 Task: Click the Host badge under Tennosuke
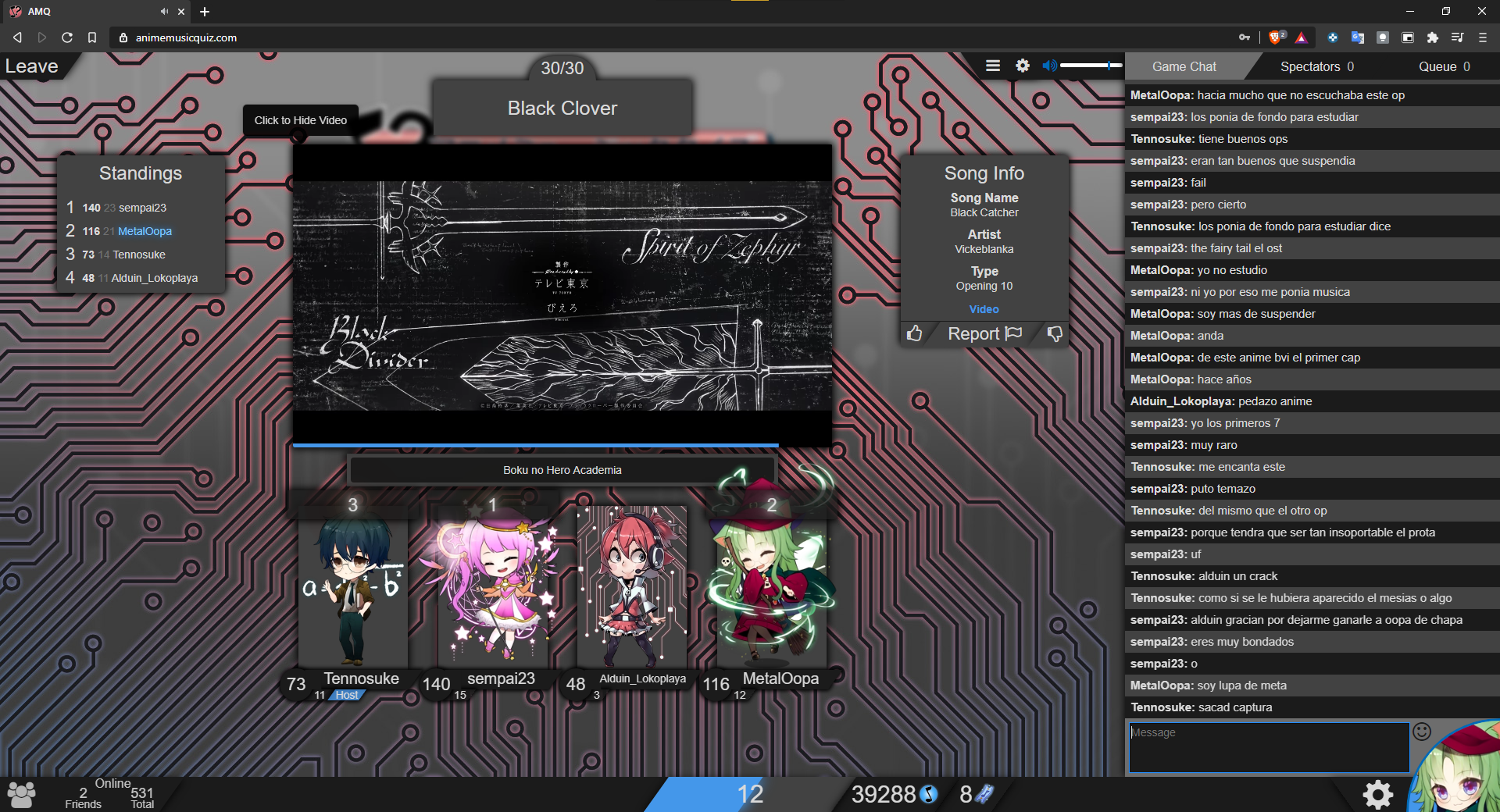(x=347, y=695)
